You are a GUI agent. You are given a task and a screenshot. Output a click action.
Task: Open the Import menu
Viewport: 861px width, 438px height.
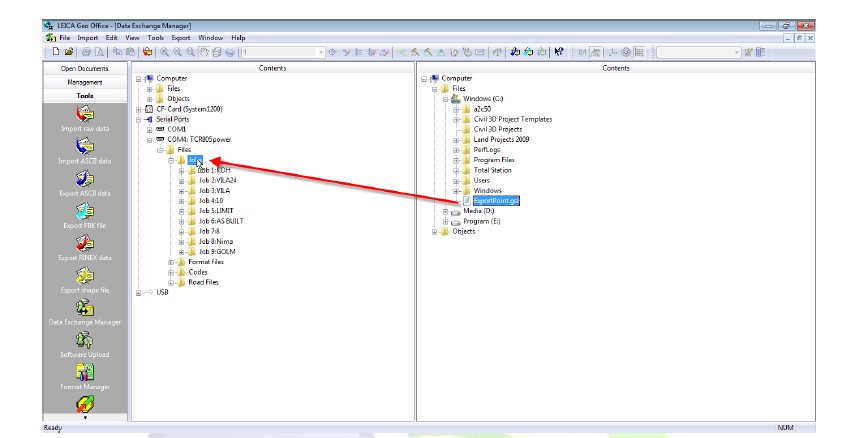[87, 38]
